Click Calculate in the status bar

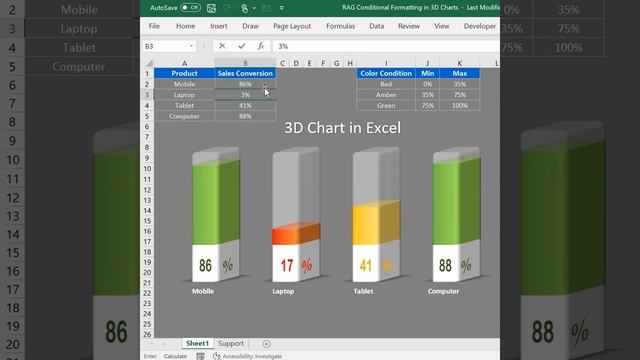tap(175, 356)
